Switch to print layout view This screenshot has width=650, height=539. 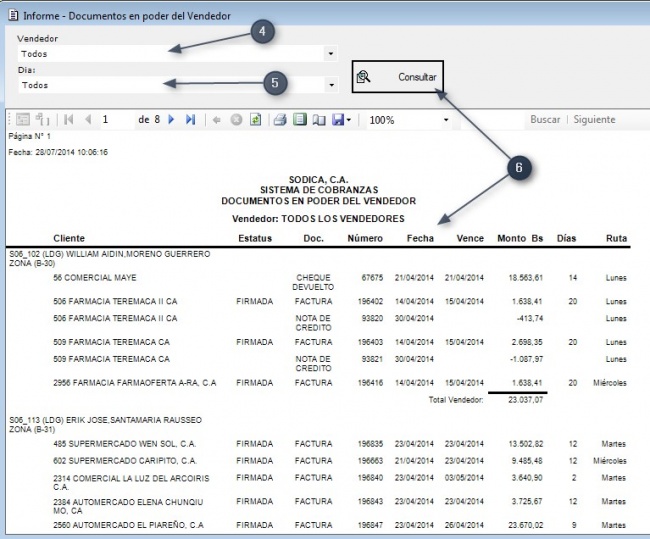(300, 119)
